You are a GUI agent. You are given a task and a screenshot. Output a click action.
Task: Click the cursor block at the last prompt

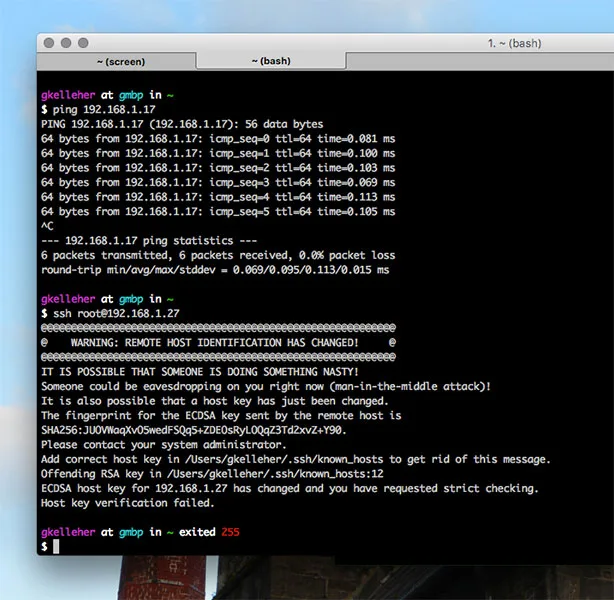57,547
